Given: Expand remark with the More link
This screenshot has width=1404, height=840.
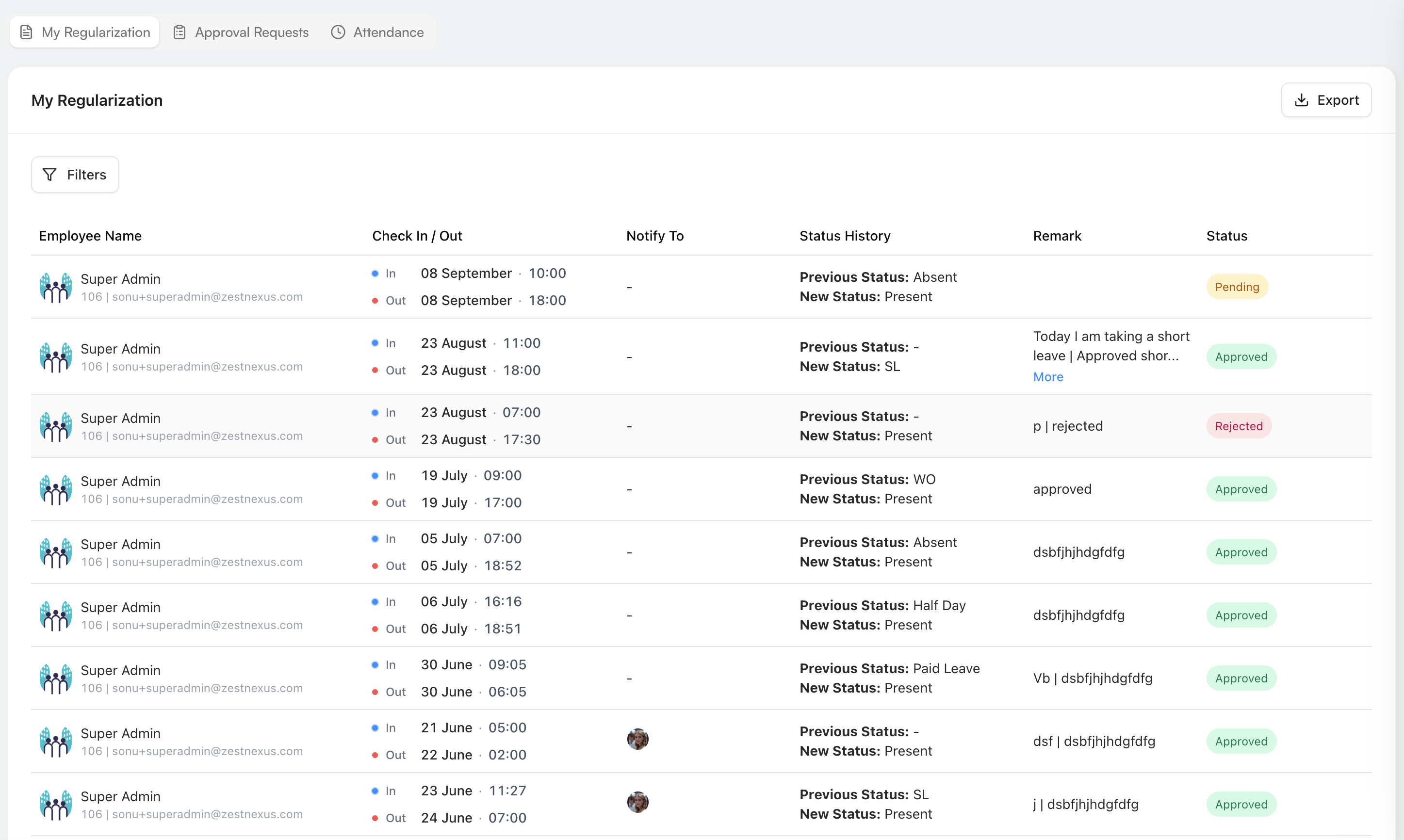Looking at the screenshot, I should pos(1048,377).
